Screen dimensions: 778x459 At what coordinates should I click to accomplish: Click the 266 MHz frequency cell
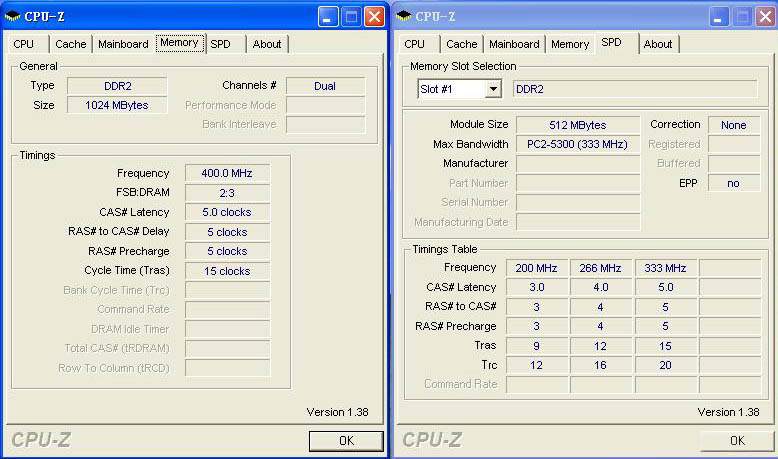pyautogui.click(x=601, y=268)
